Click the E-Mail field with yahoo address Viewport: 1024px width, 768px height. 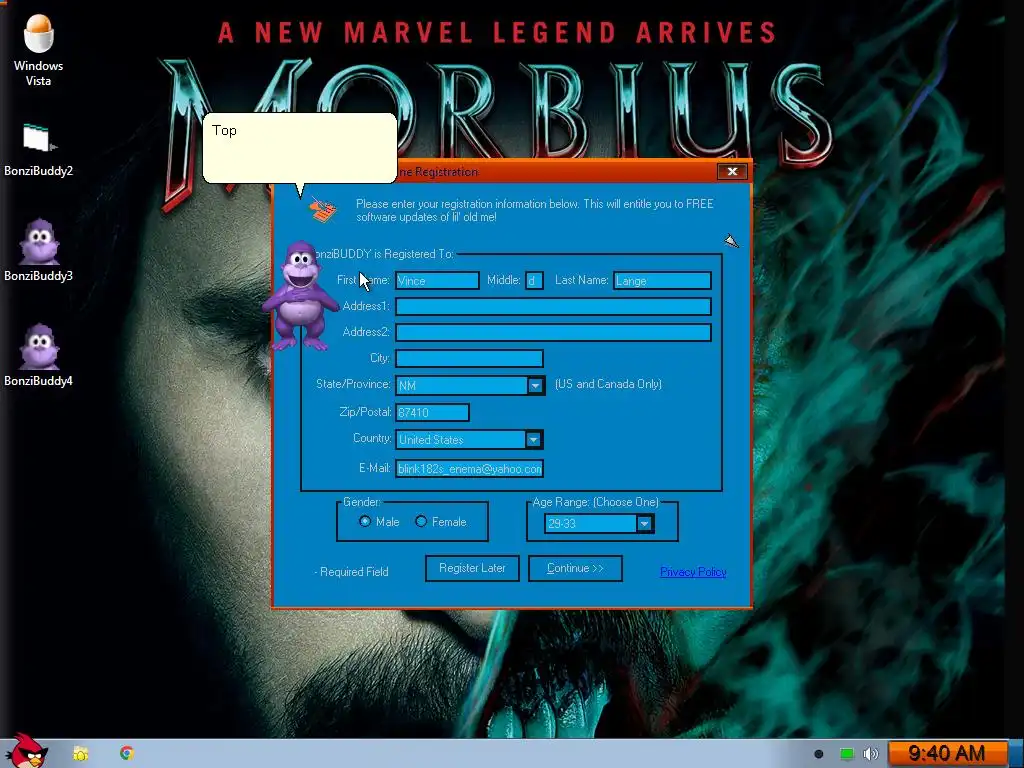coord(469,469)
